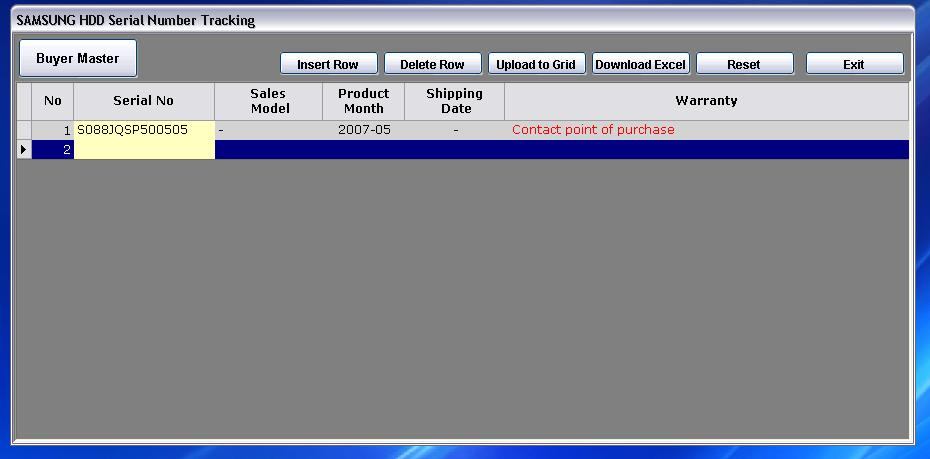Select the Product Month column header

pyautogui.click(x=364, y=101)
